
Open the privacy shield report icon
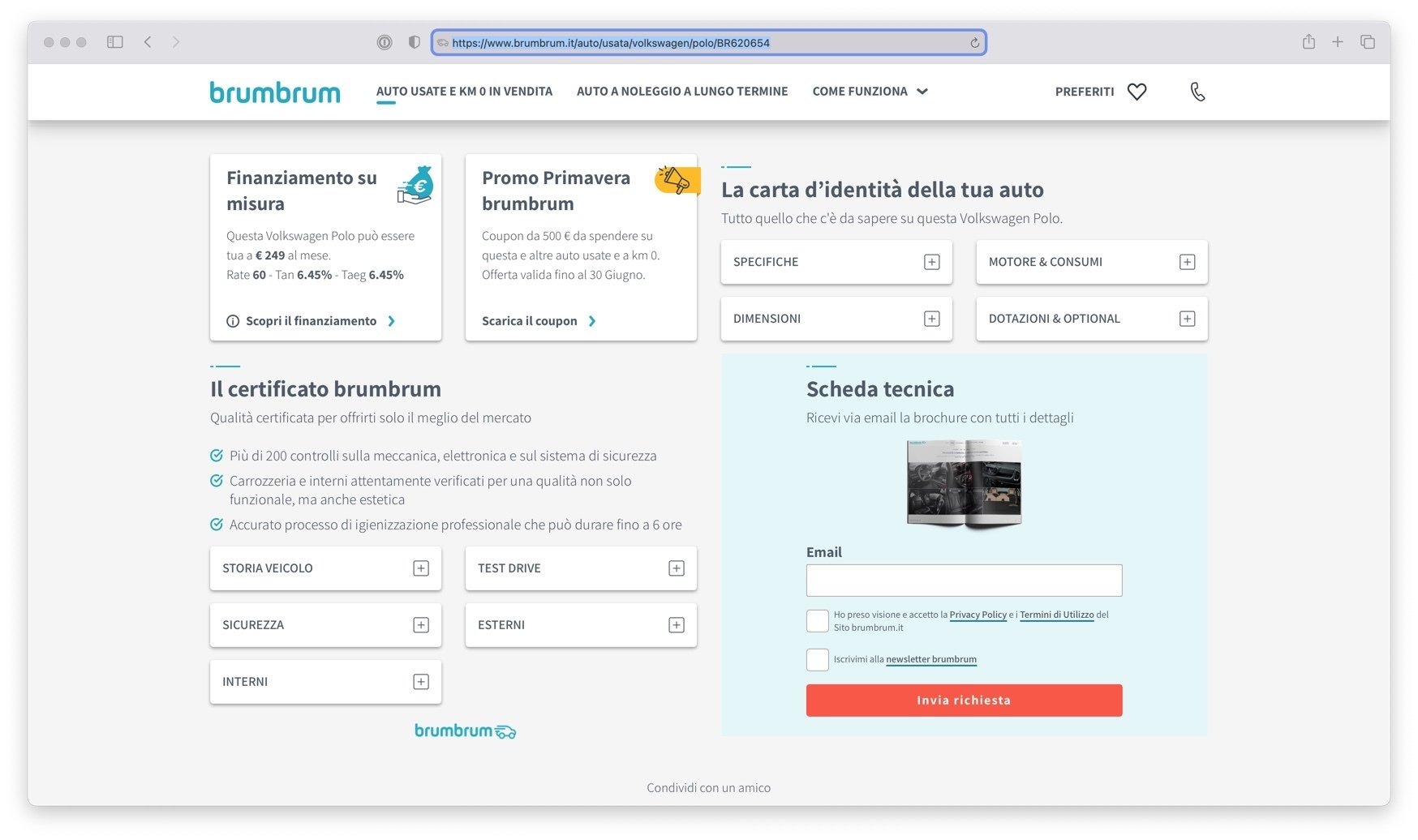click(x=415, y=42)
